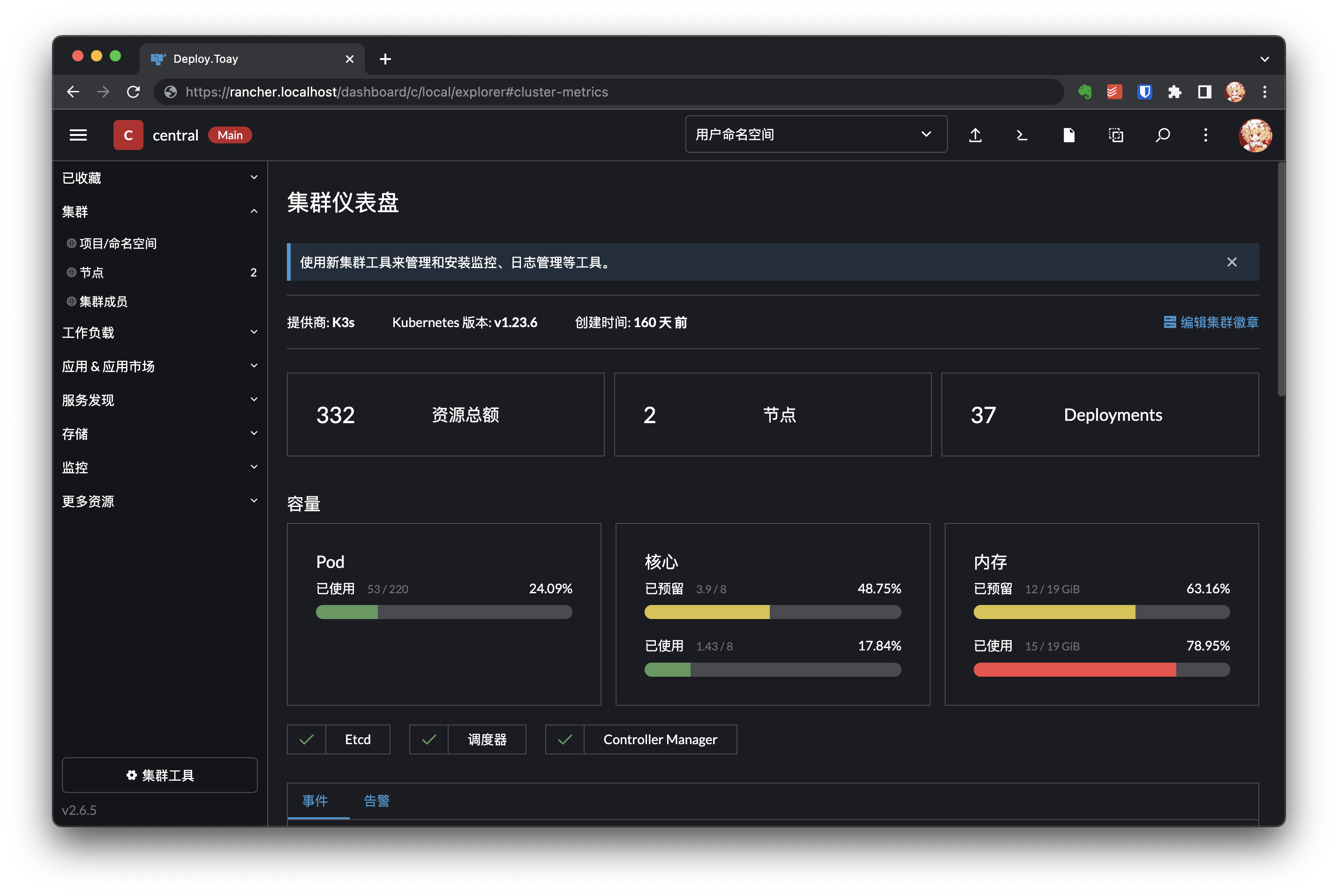Open the kubectl shell icon
Screen dimensions: 1338x896
[1022, 135]
